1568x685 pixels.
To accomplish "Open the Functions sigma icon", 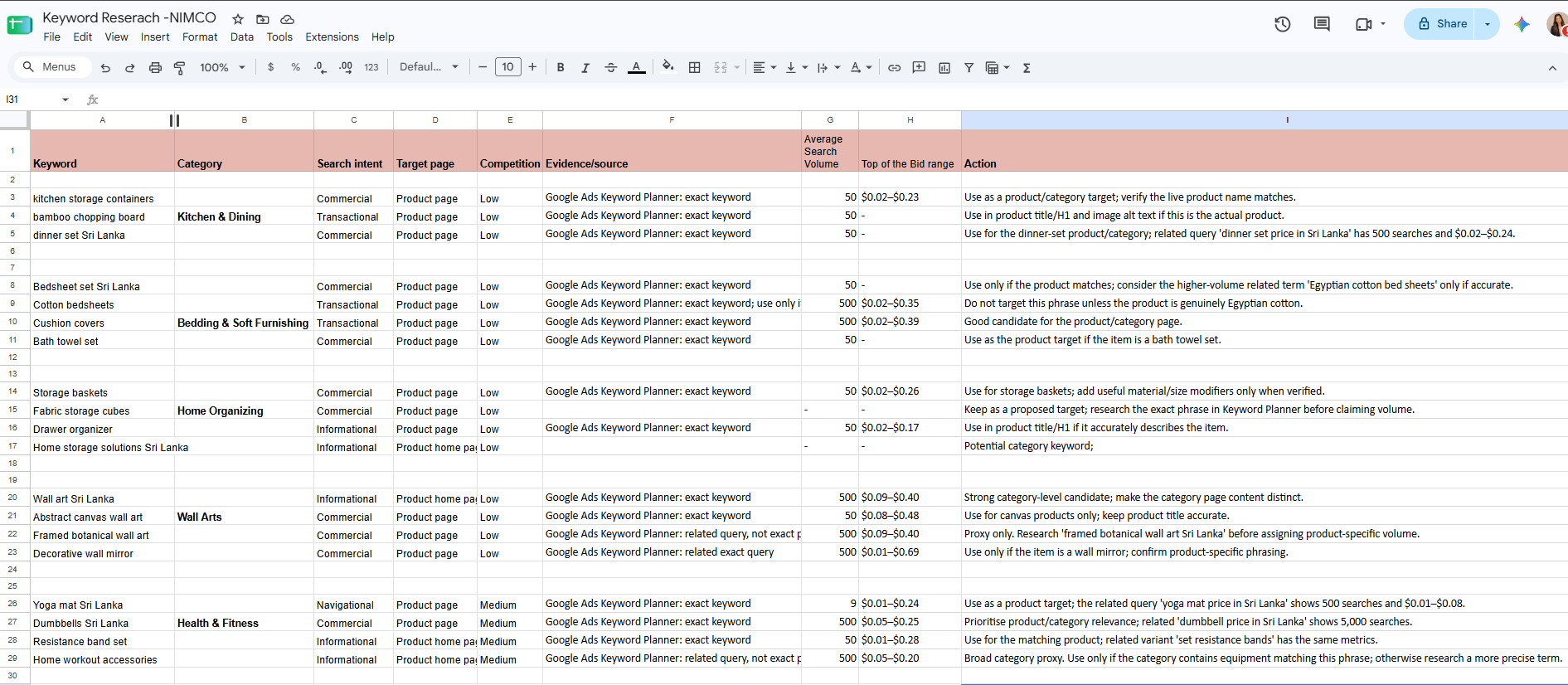I will (1027, 68).
